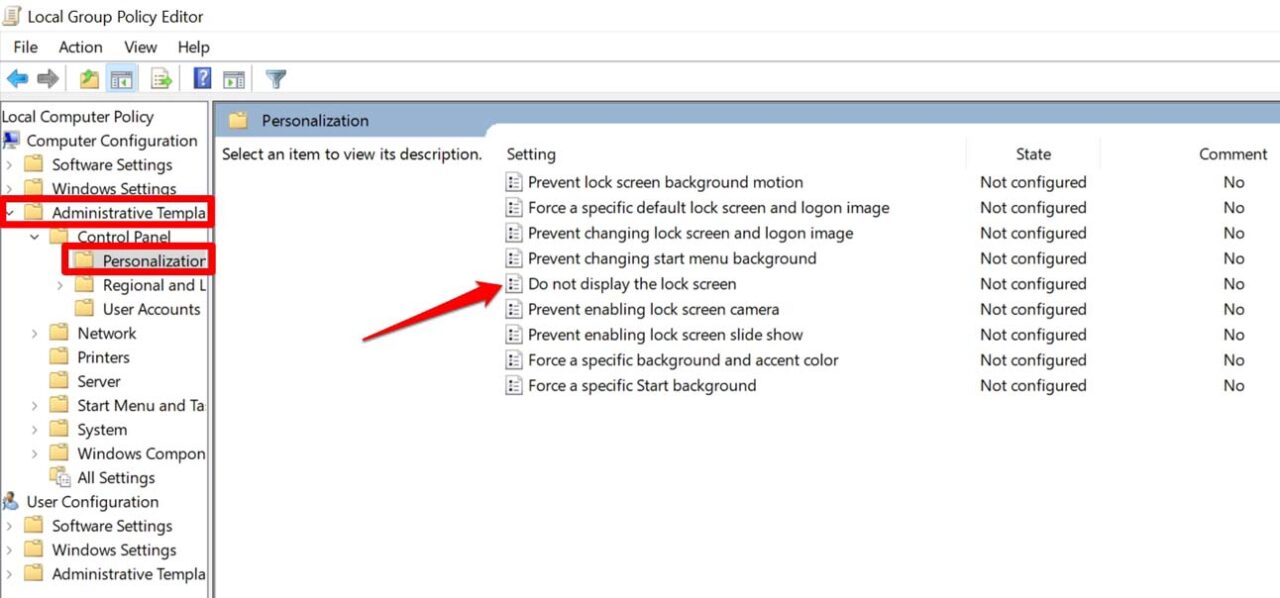Open the Help menu

pos(193,47)
